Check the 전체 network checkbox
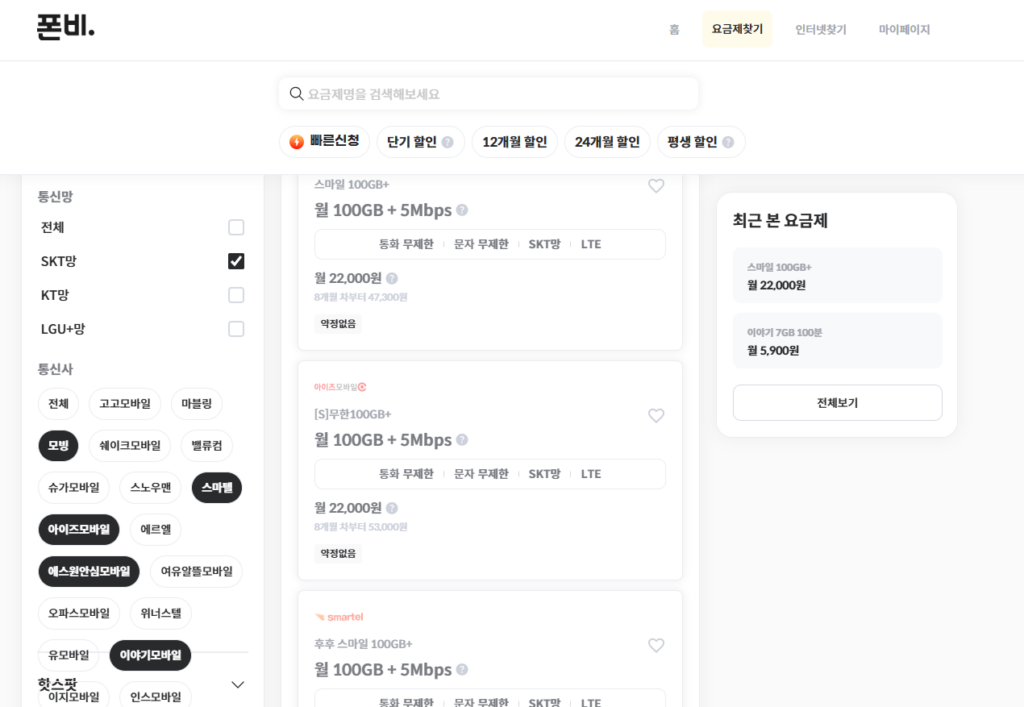This screenshot has height=707, width=1024. pos(236,227)
